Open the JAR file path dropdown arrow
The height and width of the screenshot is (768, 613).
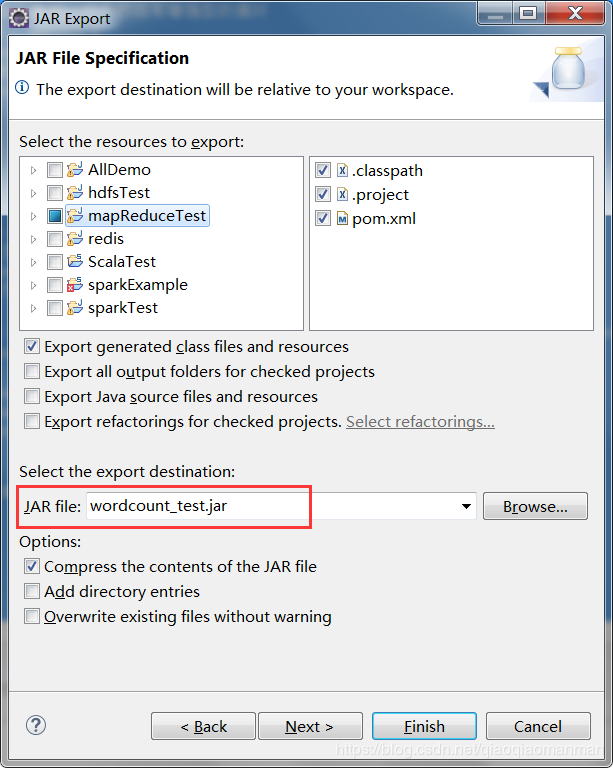click(467, 506)
